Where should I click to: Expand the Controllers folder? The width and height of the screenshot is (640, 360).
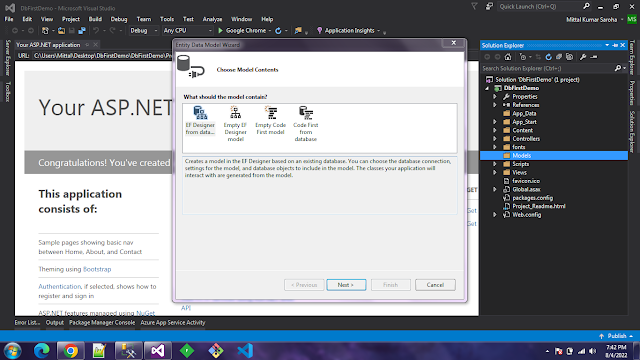[x=495, y=139]
